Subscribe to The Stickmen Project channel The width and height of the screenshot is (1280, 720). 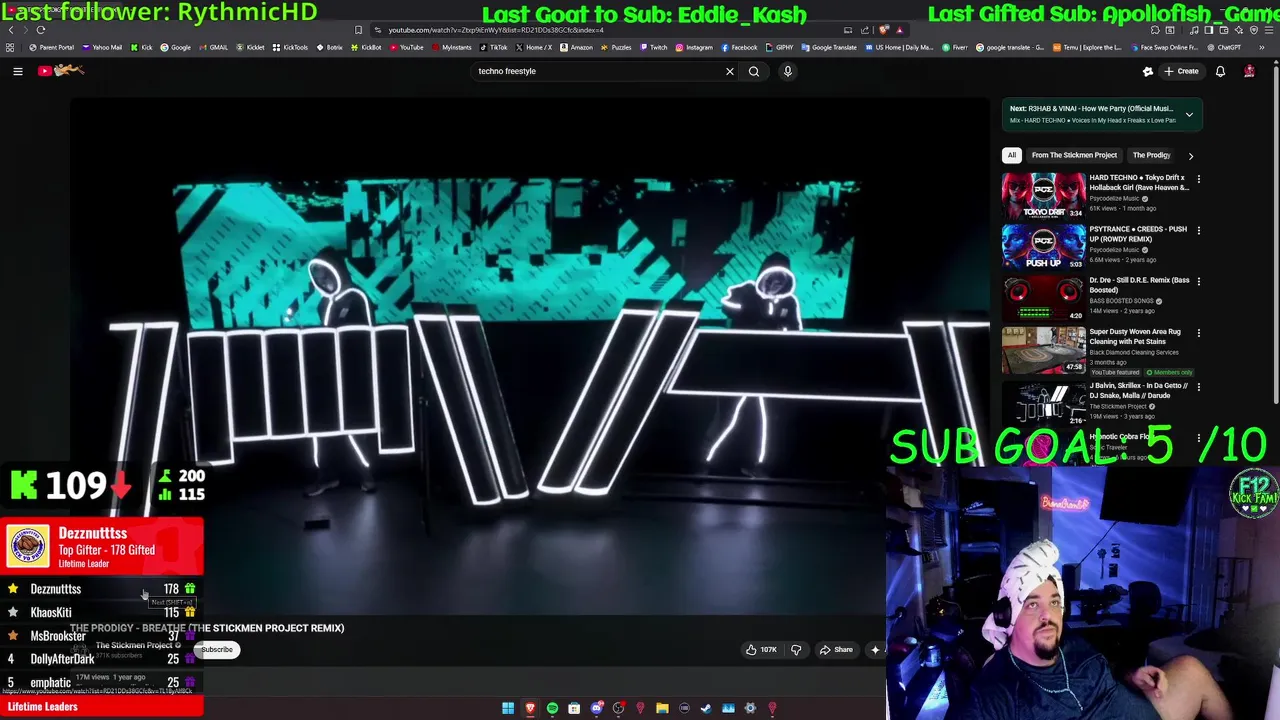tap(216, 650)
